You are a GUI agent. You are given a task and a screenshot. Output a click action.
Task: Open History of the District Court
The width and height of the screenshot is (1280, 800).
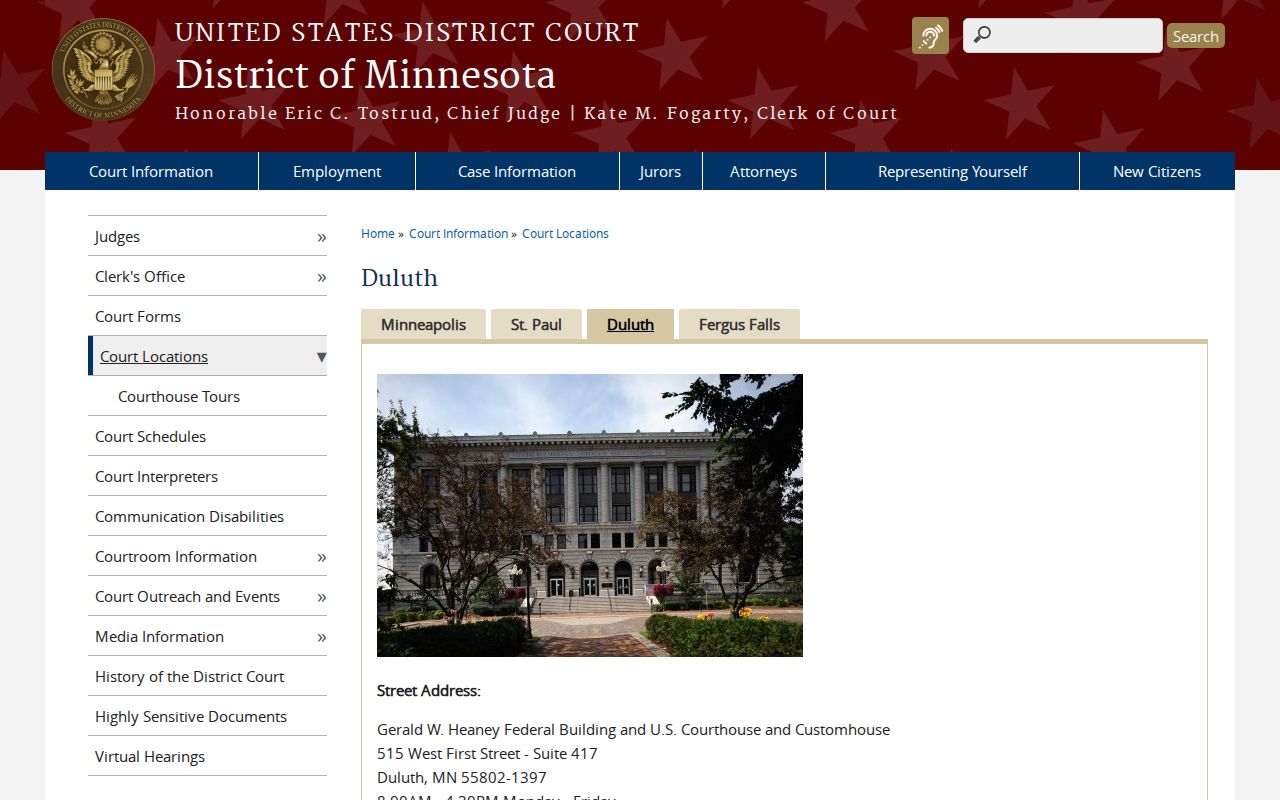click(x=189, y=677)
